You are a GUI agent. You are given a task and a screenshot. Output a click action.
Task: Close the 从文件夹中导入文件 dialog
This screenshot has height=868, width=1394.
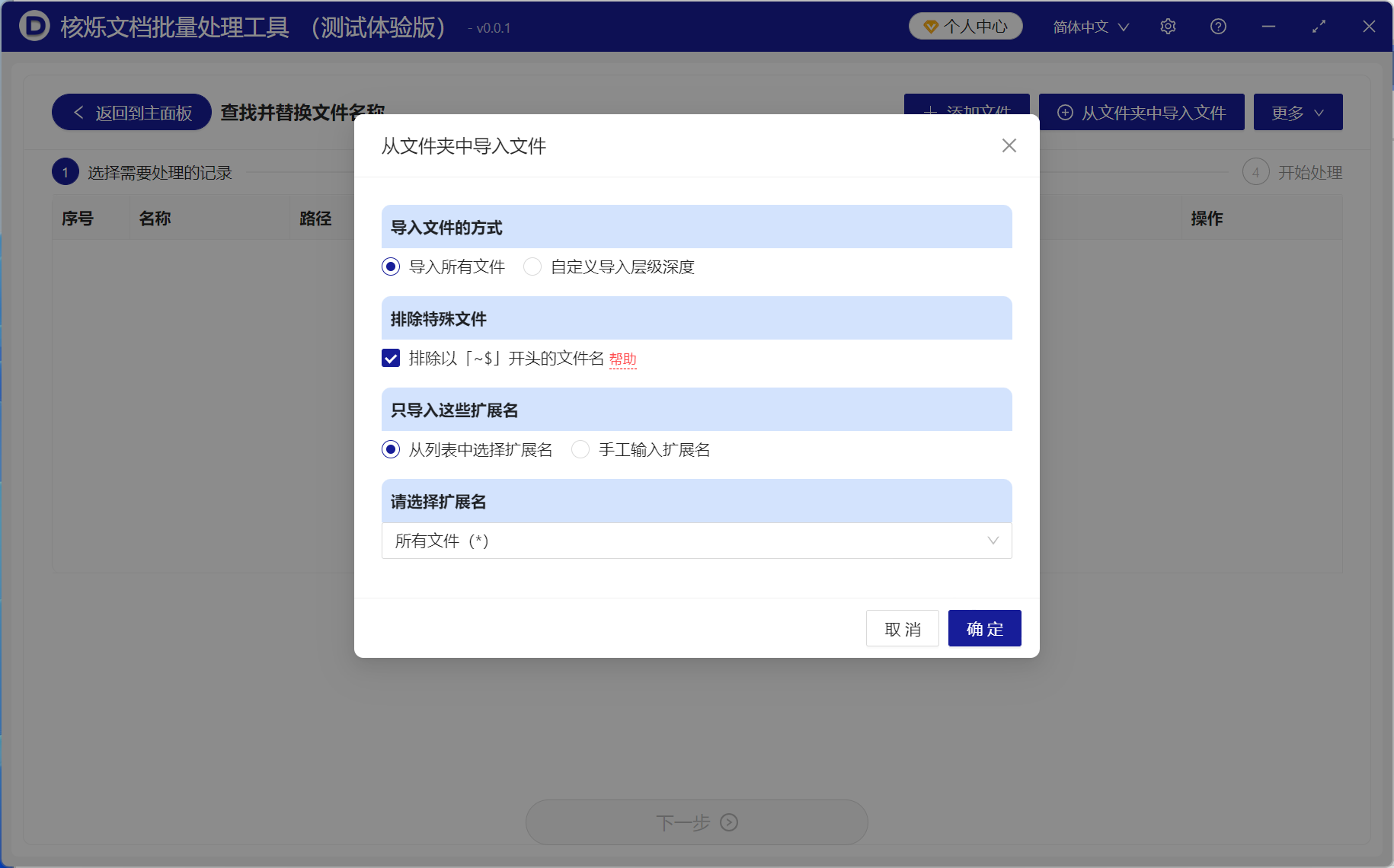[1009, 145]
